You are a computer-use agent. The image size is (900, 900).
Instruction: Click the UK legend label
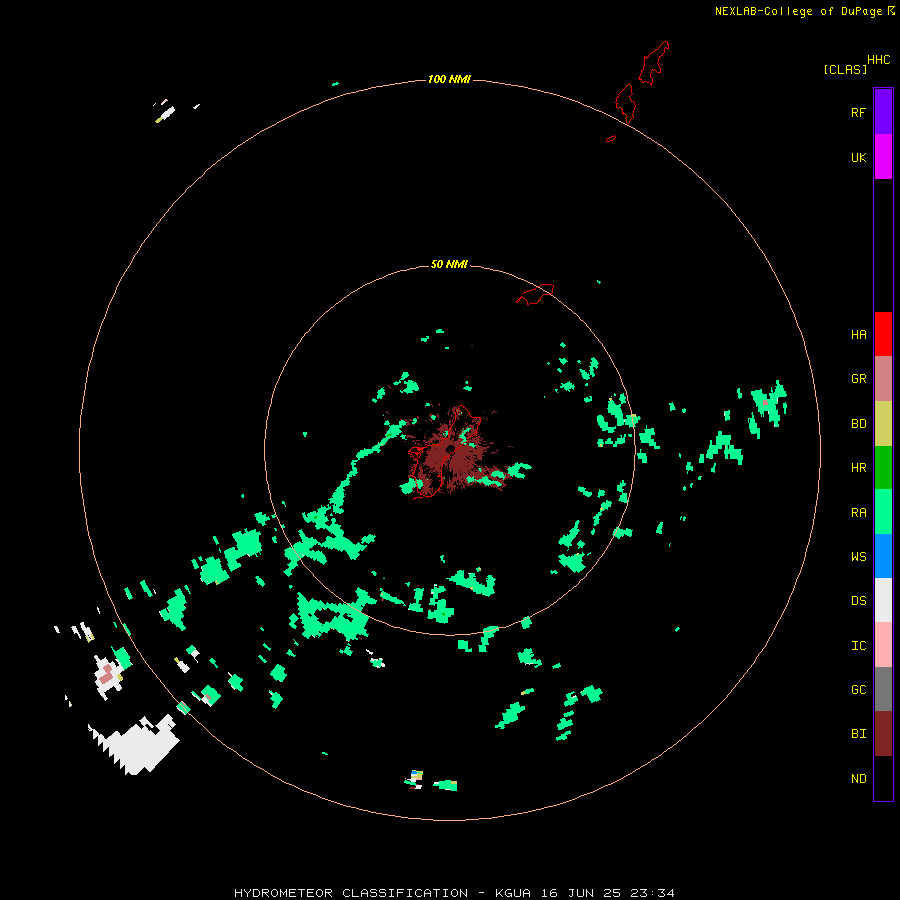click(858, 157)
